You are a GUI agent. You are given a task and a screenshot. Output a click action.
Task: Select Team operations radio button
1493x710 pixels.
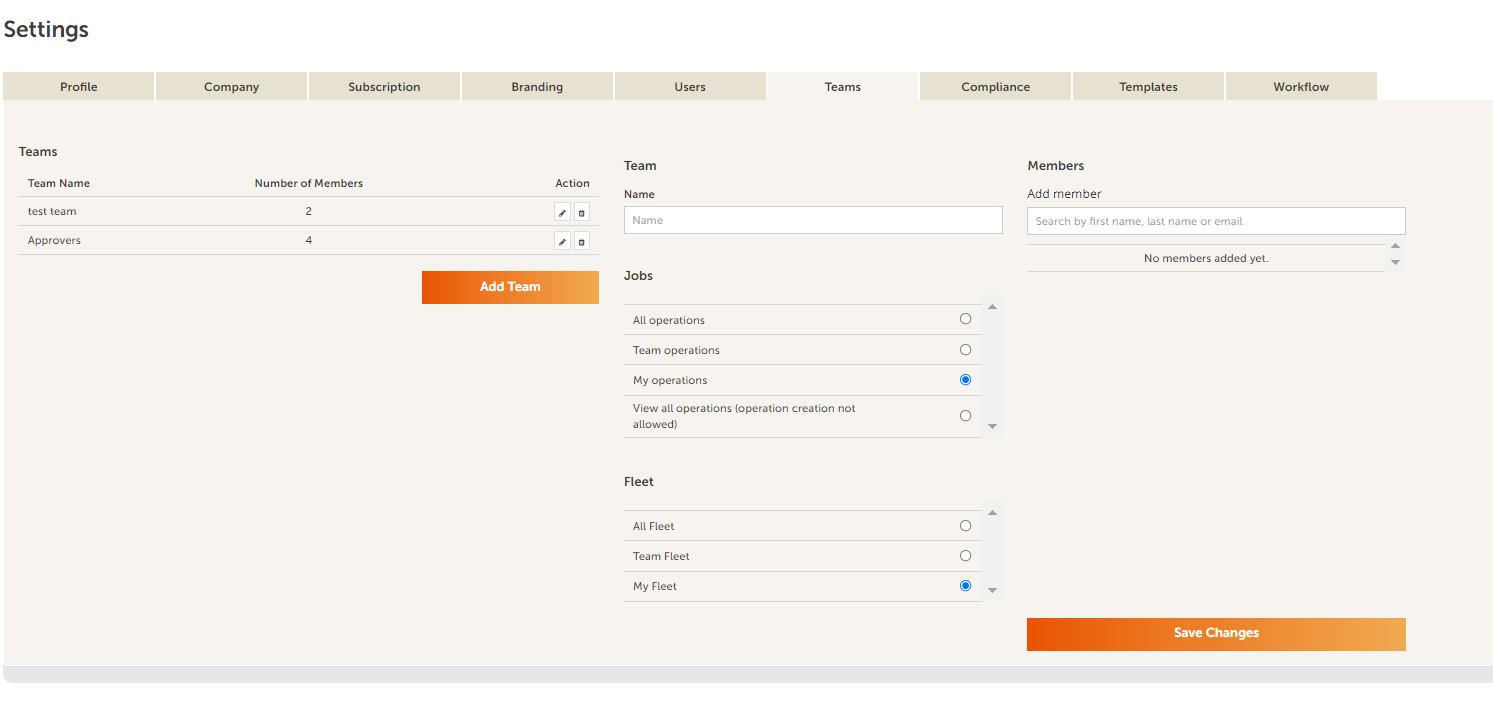[x=965, y=350]
